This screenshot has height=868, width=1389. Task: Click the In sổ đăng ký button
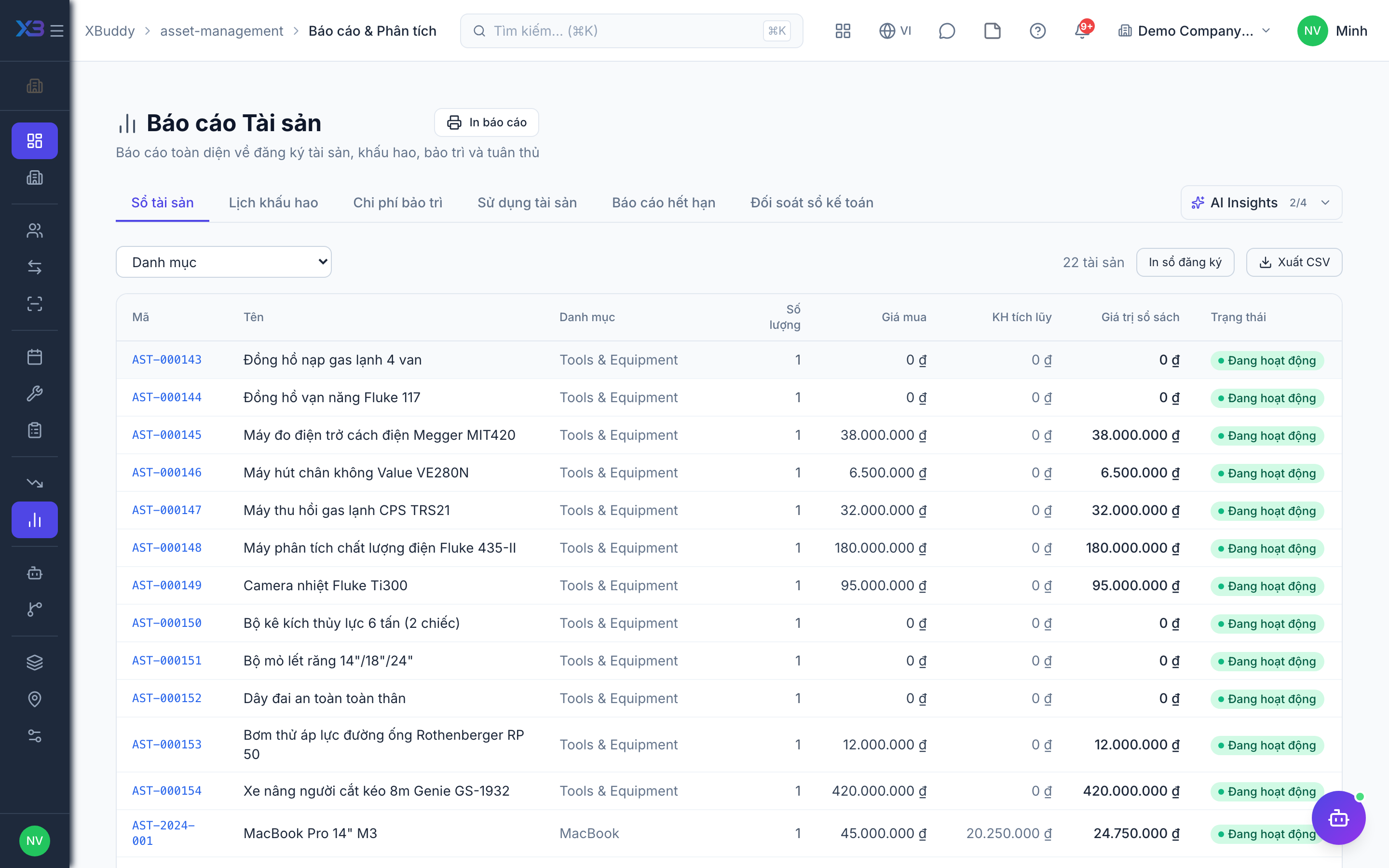pyautogui.click(x=1185, y=262)
